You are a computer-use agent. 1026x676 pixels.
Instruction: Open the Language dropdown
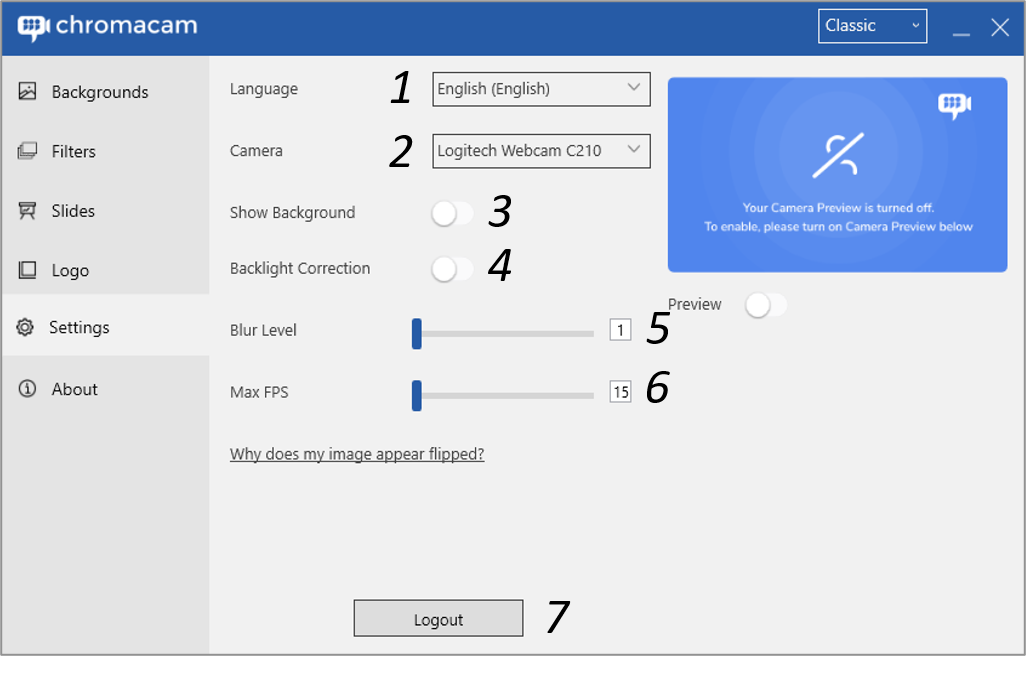point(541,88)
